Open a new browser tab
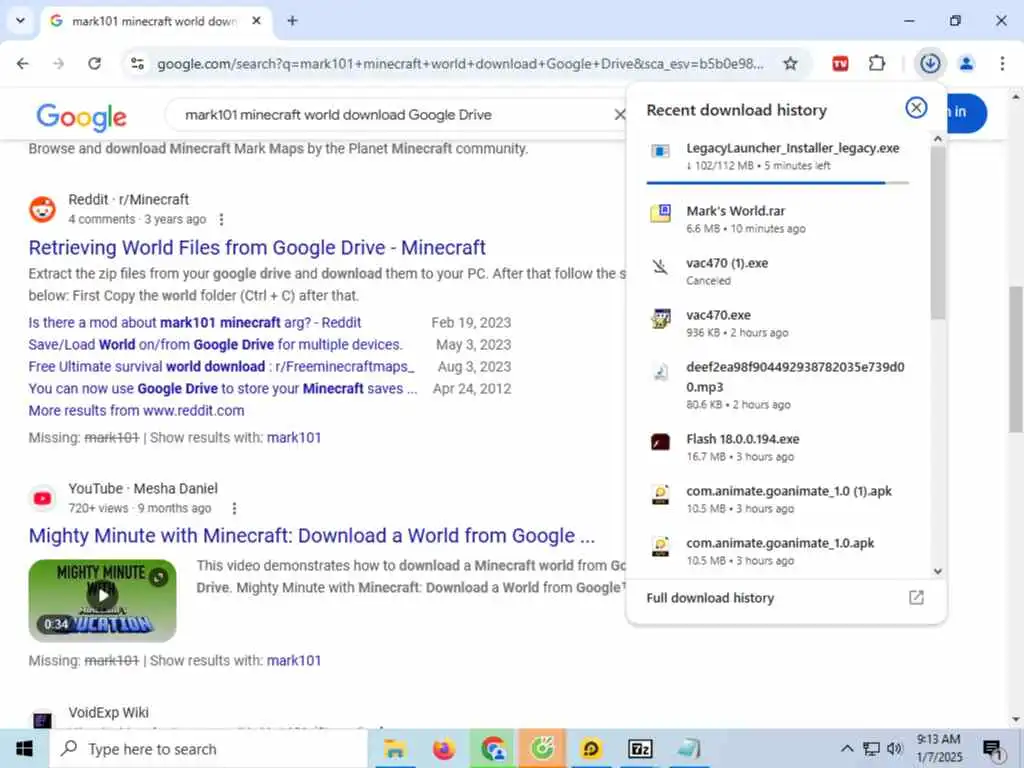1024x768 pixels. 292,21
